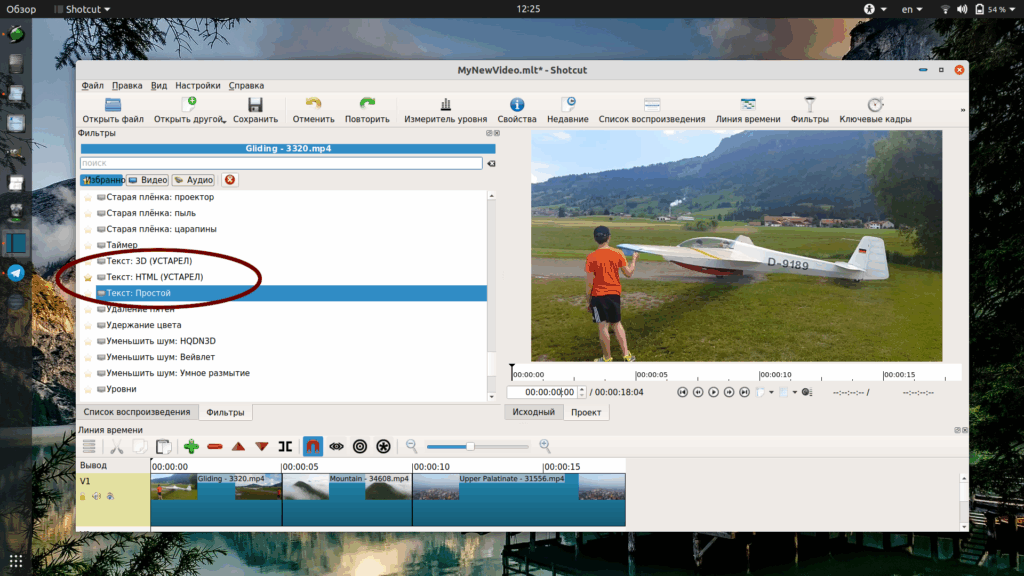Toggle favorite star for Текст: HTML filter
1024x576 pixels.
coord(88,278)
